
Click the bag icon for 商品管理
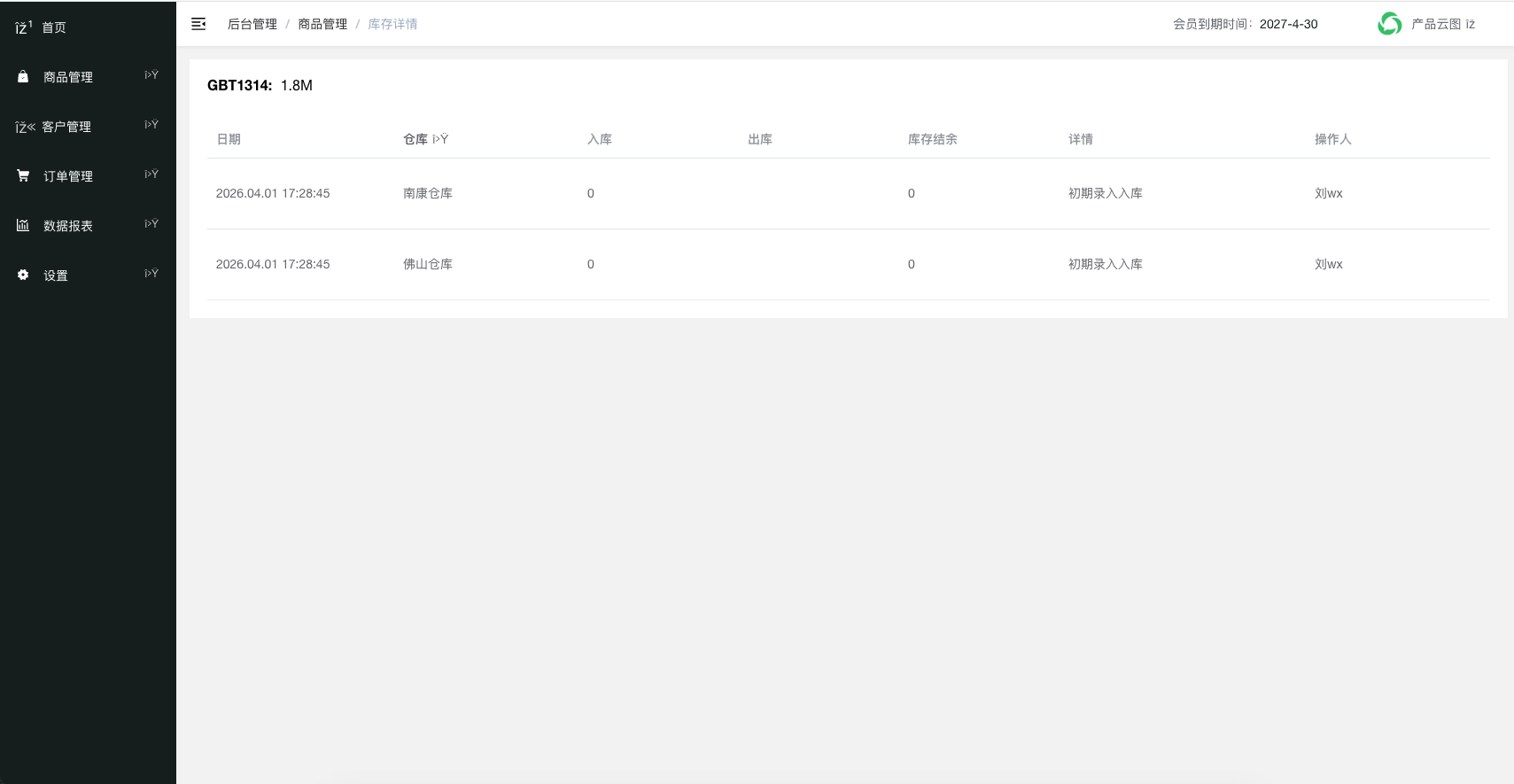[23, 77]
